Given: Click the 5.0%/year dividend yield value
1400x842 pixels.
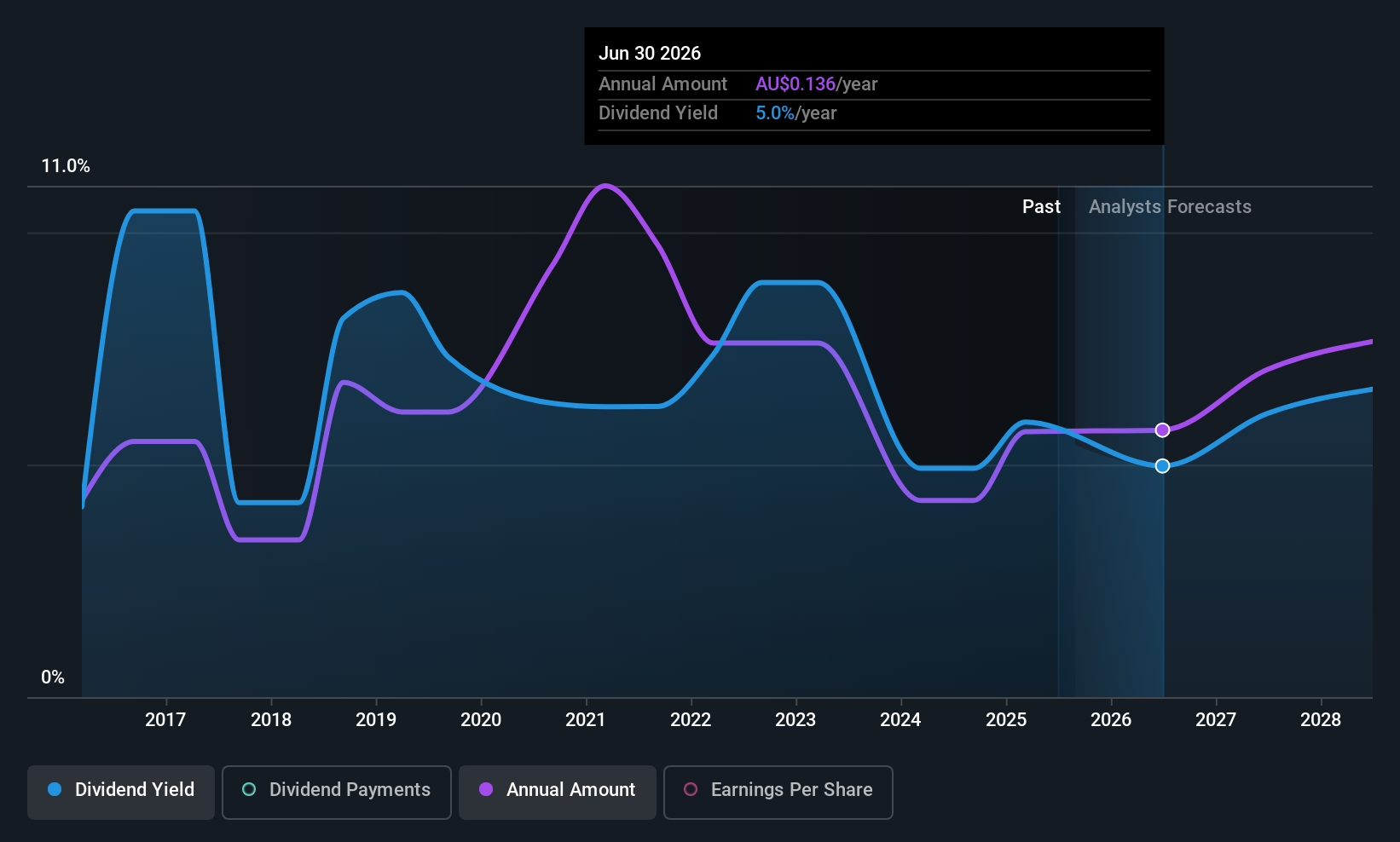Looking at the screenshot, I should pyautogui.click(x=795, y=113).
